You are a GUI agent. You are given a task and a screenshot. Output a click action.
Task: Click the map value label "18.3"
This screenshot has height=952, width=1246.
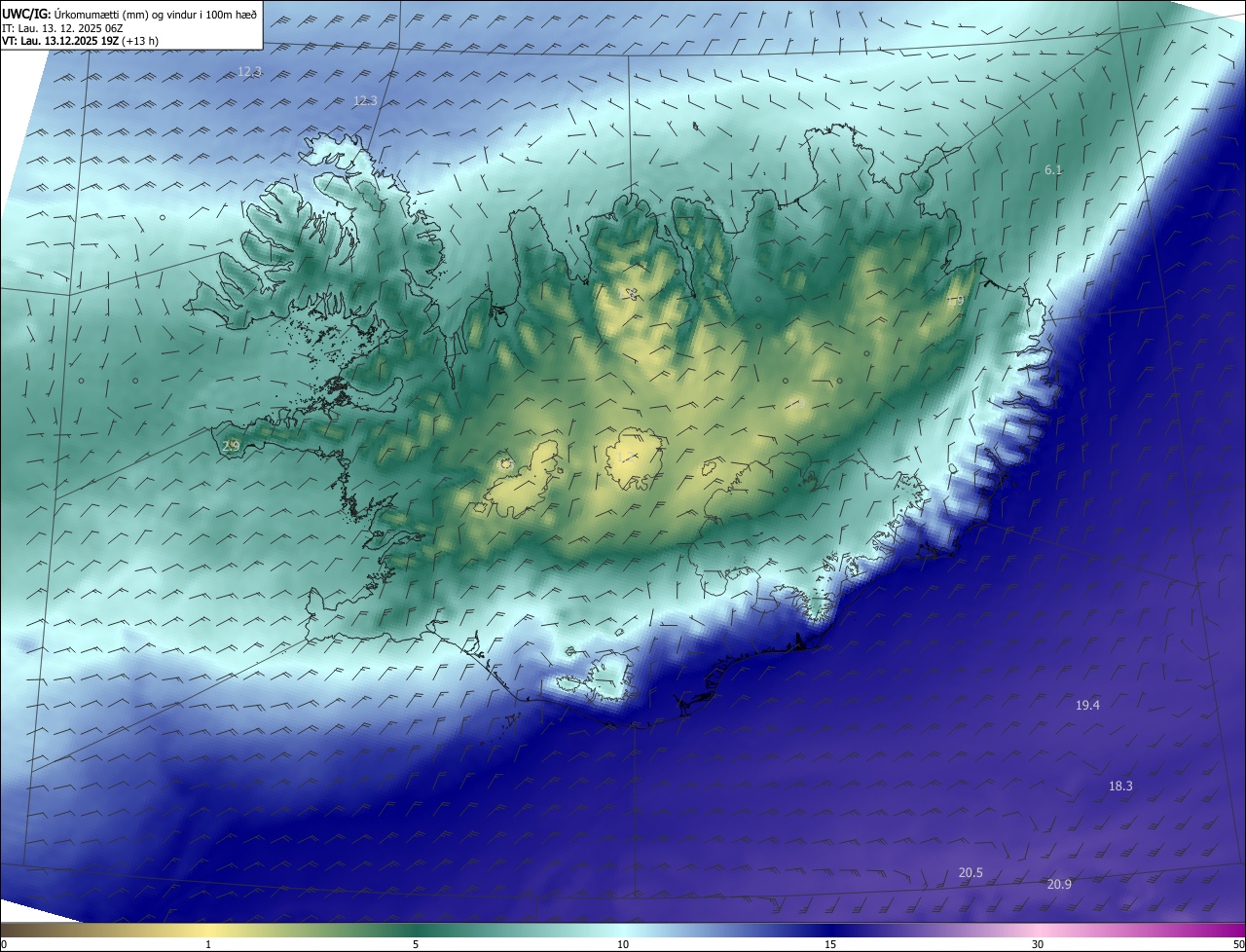coord(1120,786)
